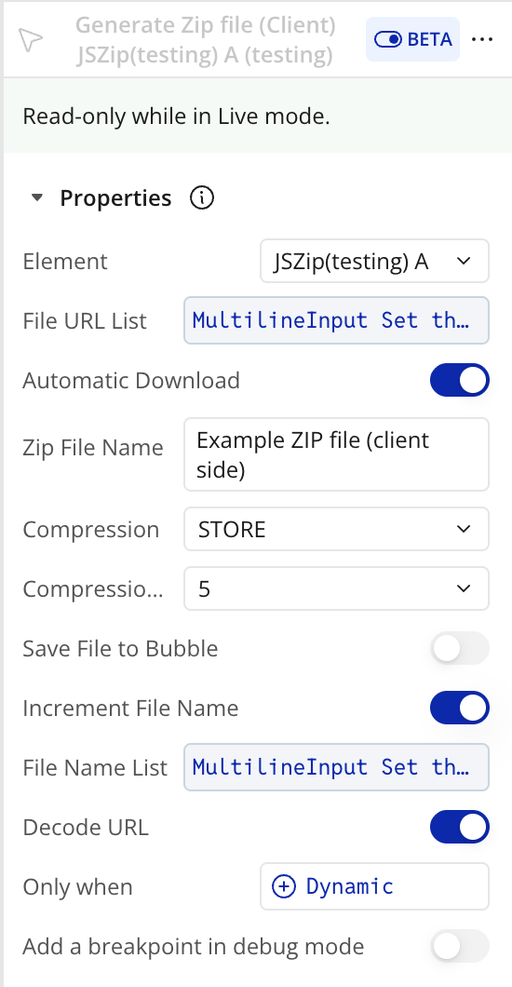The width and height of the screenshot is (512, 987).
Task: Turn off Increment File Name
Action: (x=460, y=708)
